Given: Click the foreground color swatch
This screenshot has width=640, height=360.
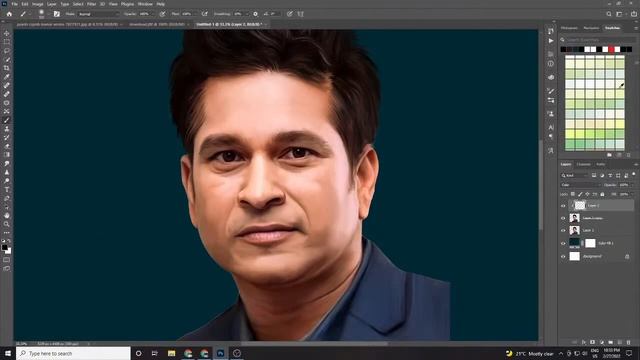Looking at the screenshot, I should 4,247.
